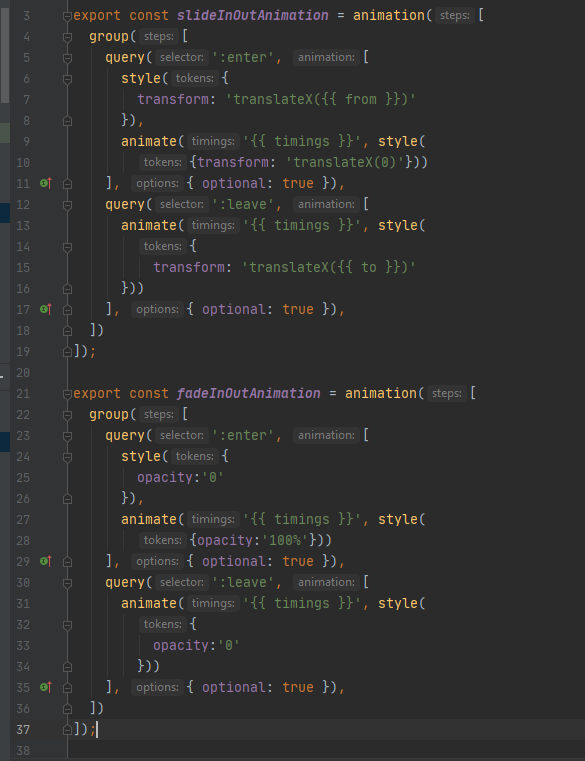585x761 pixels.
Task: Click the 'true' value on line 17
Action: pyautogui.click(x=298, y=309)
